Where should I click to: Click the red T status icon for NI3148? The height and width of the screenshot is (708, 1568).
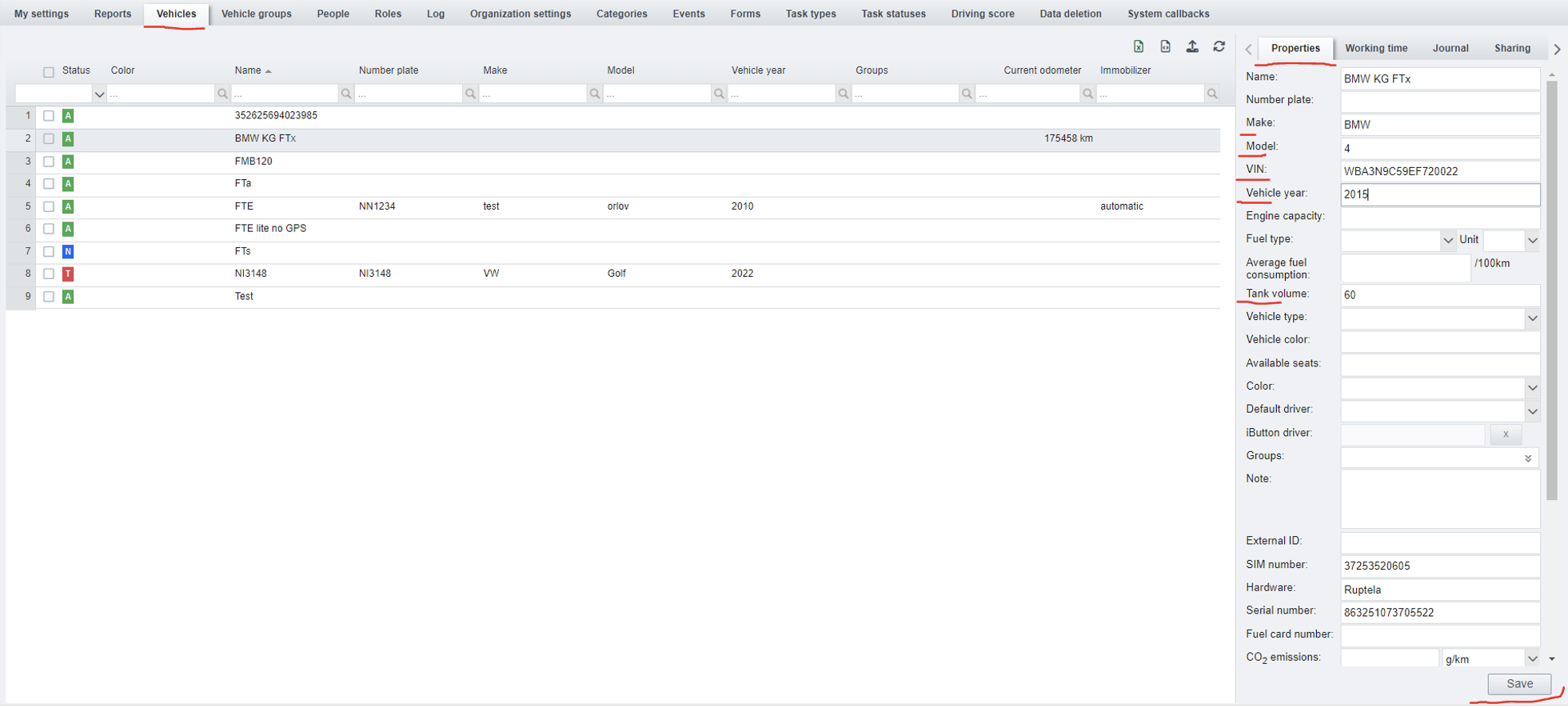tap(68, 274)
